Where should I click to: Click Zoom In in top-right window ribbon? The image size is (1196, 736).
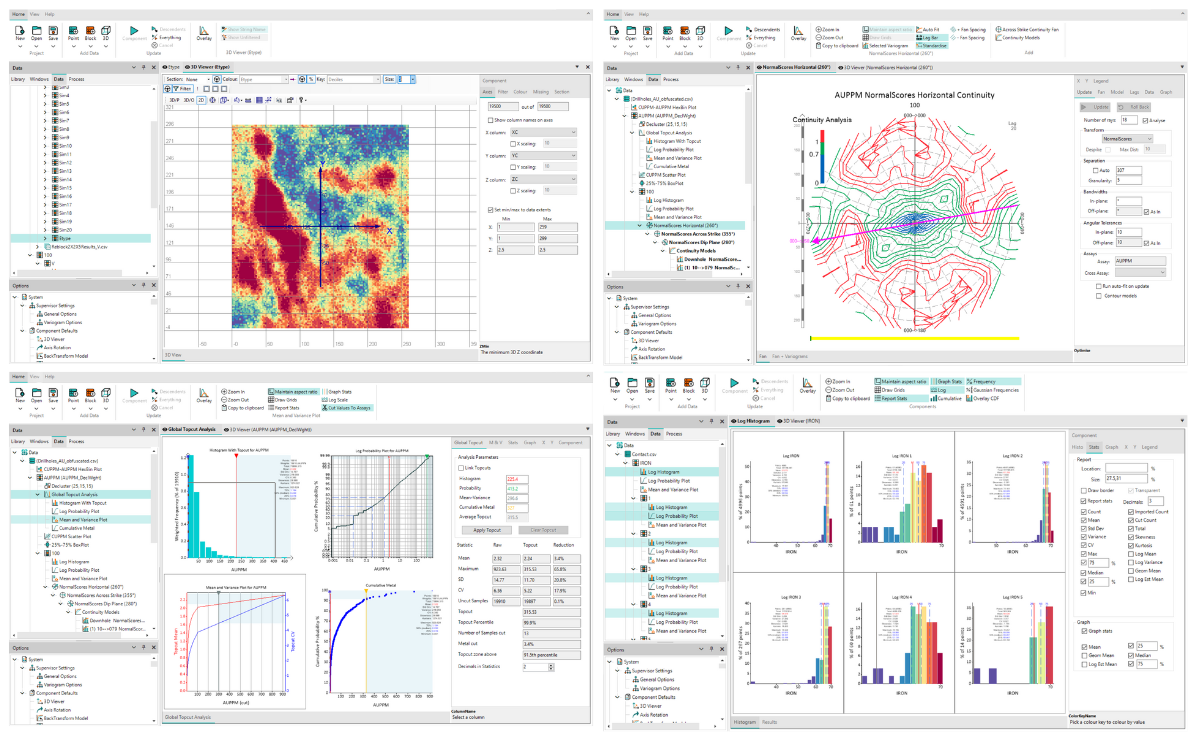tap(829, 29)
